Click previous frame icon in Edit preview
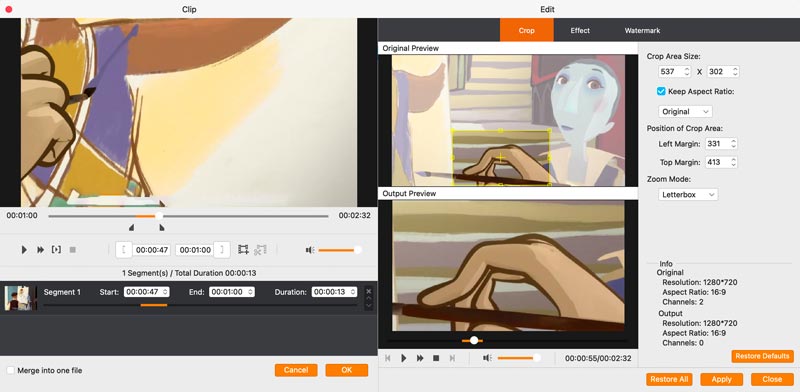The height and width of the screenshot is (392, 800). click(388, 358)
